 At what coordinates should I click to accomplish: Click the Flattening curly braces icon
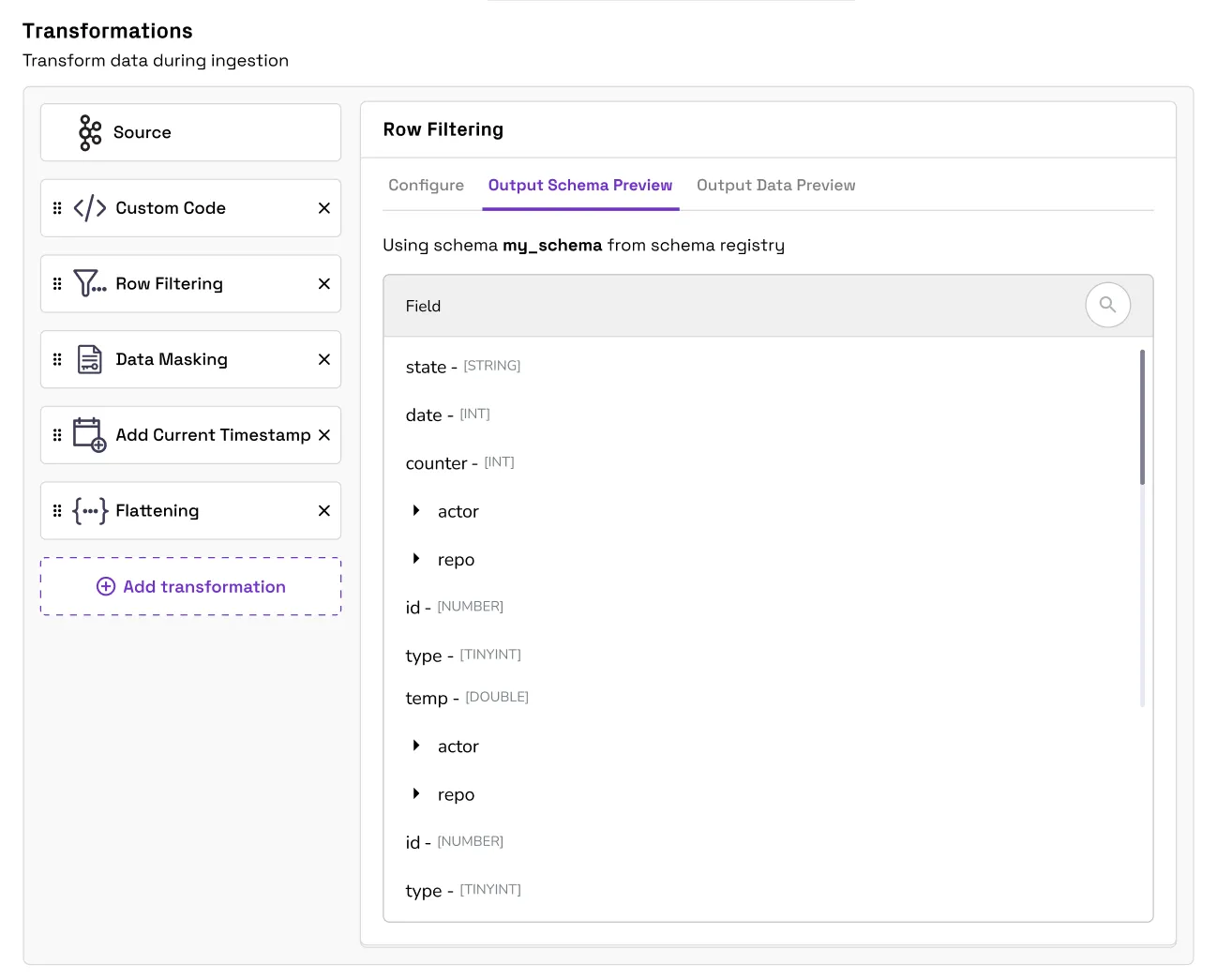tap(90, 511)
